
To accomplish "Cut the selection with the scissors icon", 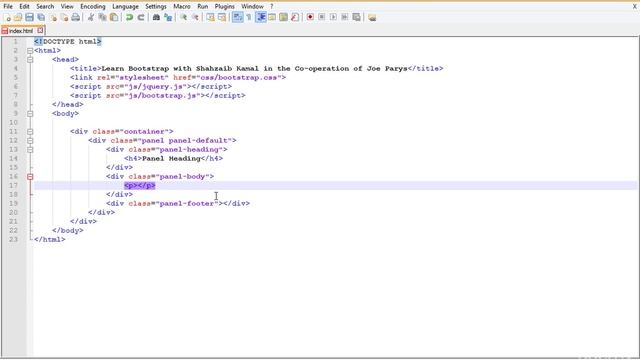I will click(x=91, y=17).
